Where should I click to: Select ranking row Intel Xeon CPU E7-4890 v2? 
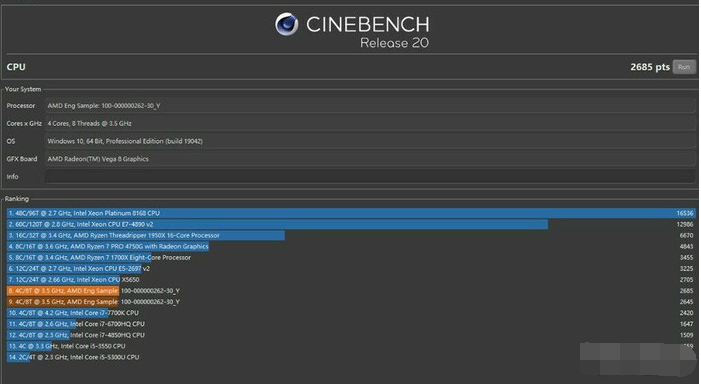[351, 224]
